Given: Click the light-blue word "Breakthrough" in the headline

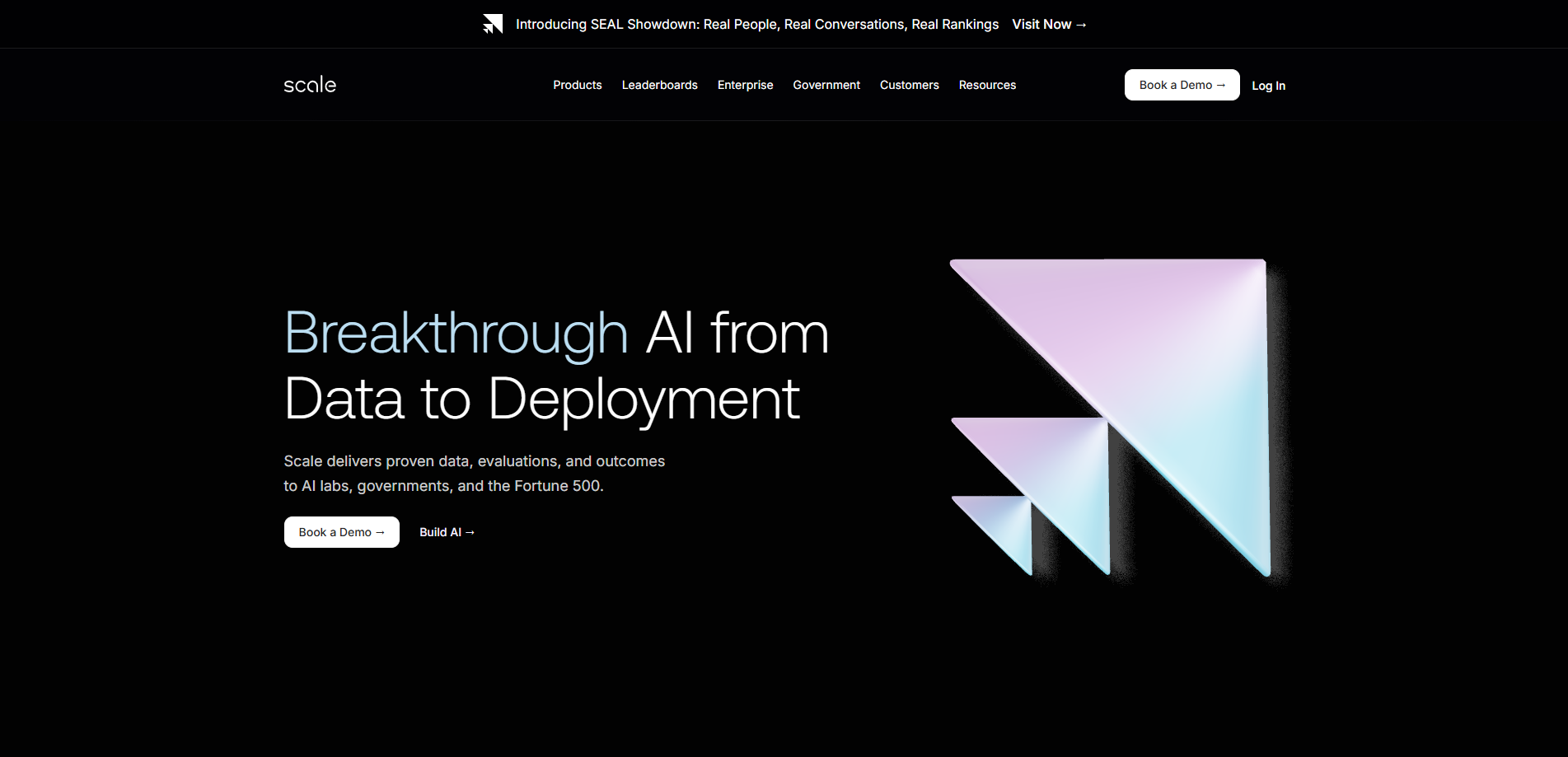Looking at the screenshot, I should tap(456, 334).
